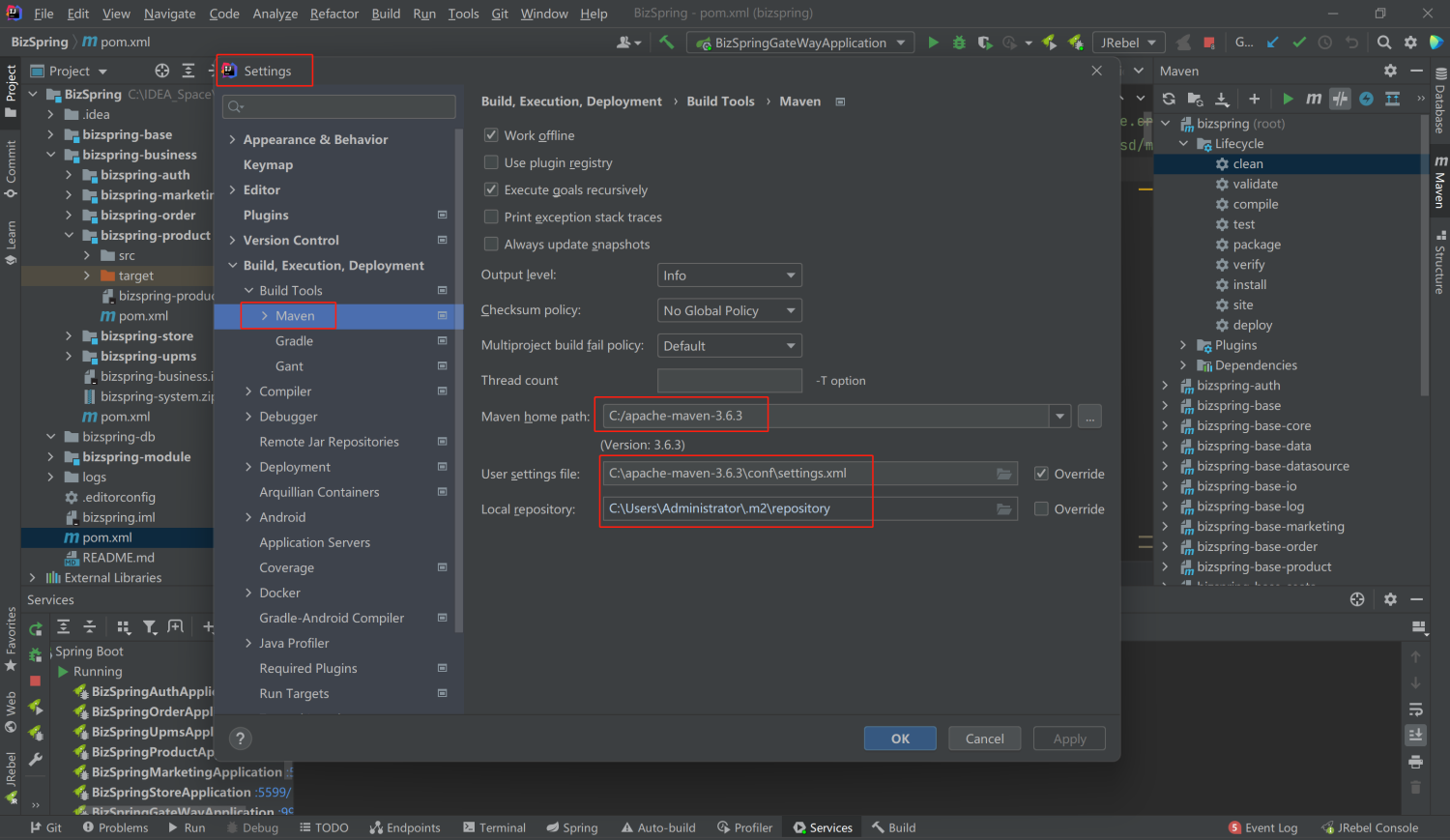The height and width of the screenshot is (840, 1450).
Task: Click the Help question mark button
Action: pos(241,739)
